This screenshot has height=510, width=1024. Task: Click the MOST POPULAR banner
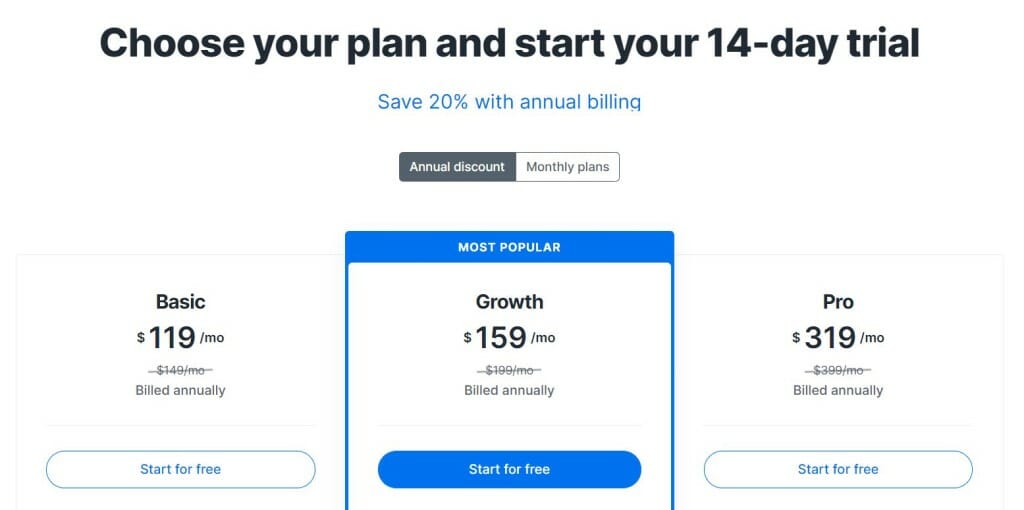pyautogui.click(x=509, y=247)
